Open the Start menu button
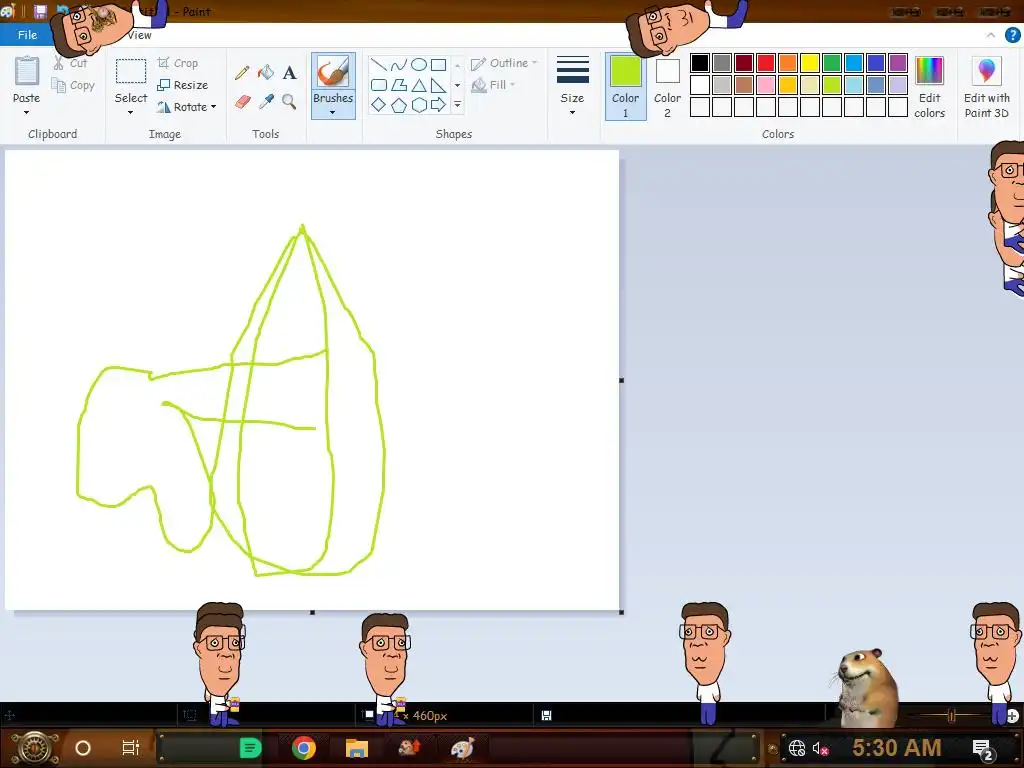 point(34,748)
